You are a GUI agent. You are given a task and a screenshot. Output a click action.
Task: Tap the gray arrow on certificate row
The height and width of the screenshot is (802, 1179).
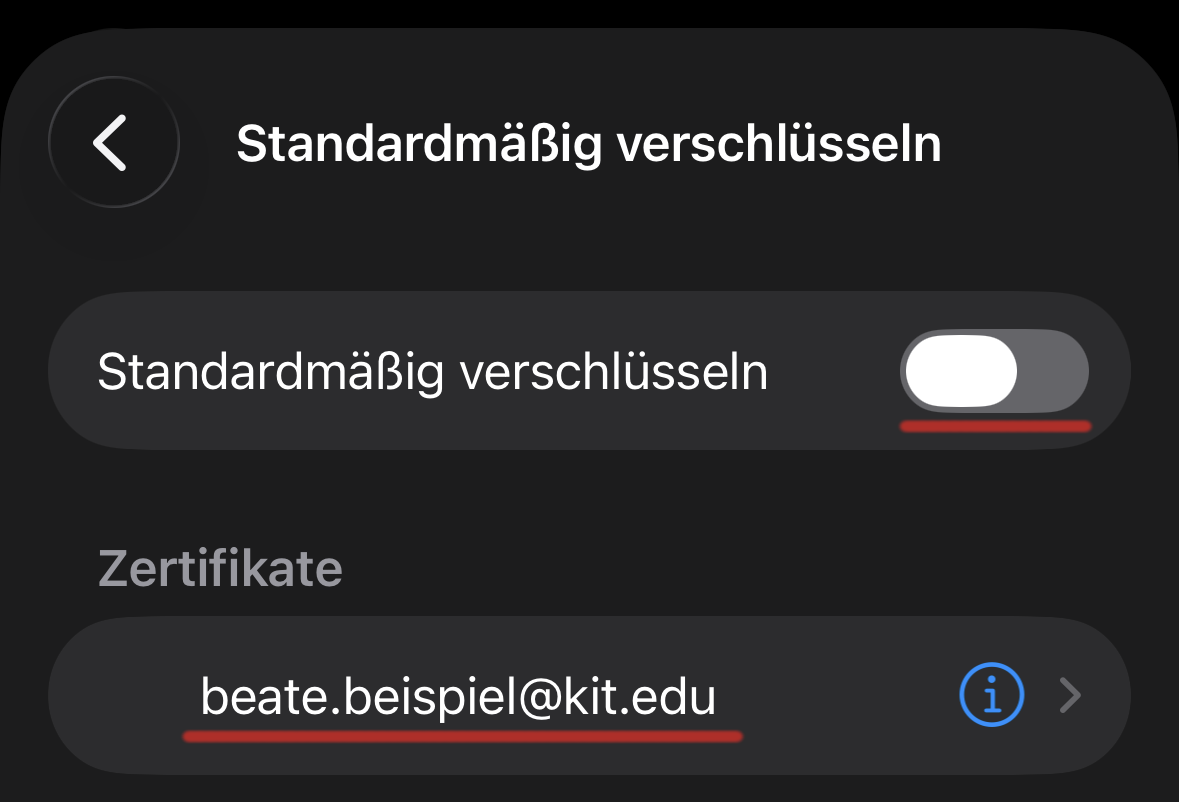point(1070,695)
